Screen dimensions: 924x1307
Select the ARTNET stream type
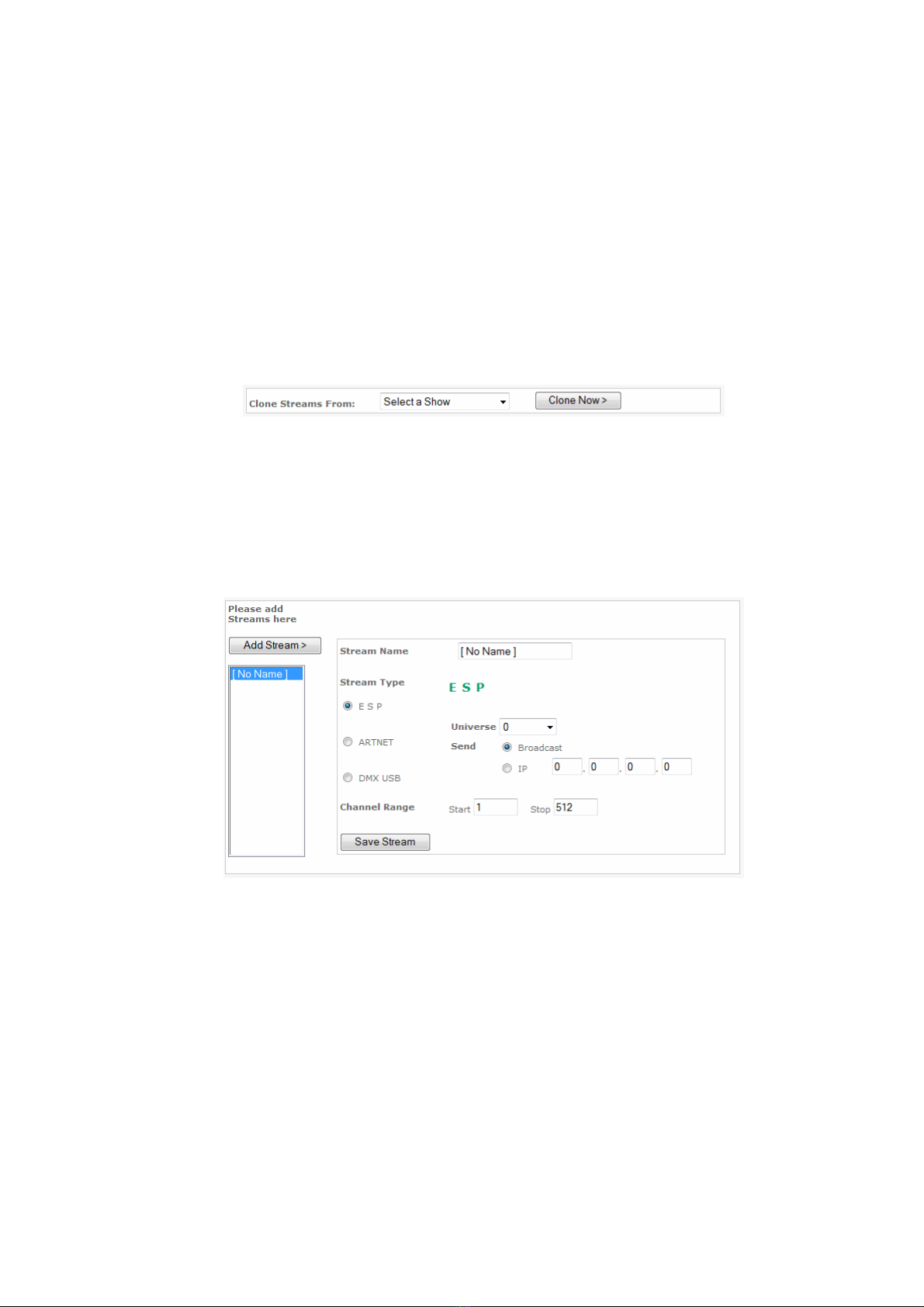[x=348, y=742]
